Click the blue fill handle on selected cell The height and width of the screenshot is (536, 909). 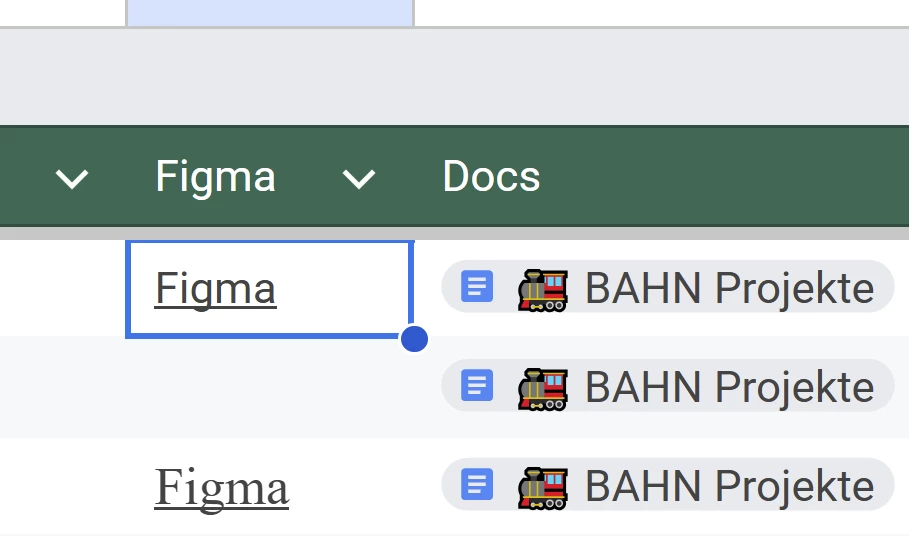(414, 338)
